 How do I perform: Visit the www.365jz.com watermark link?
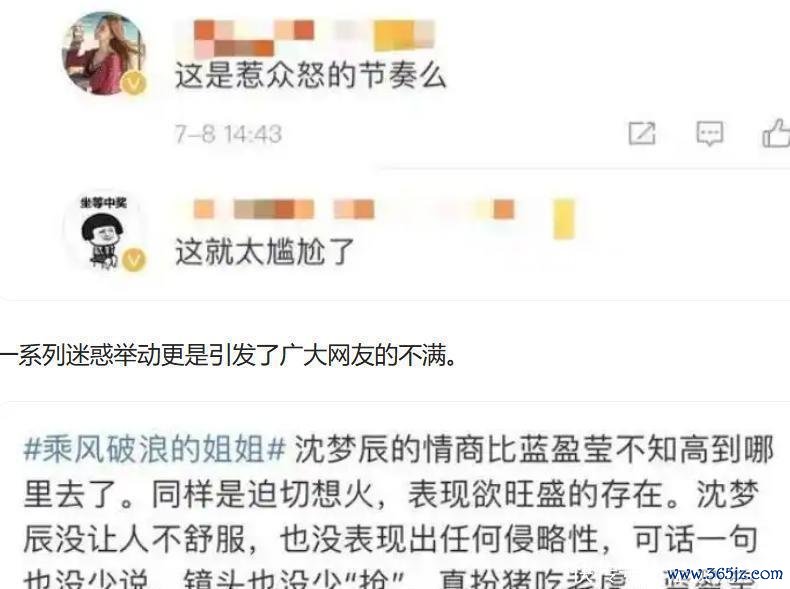[724, 573]
